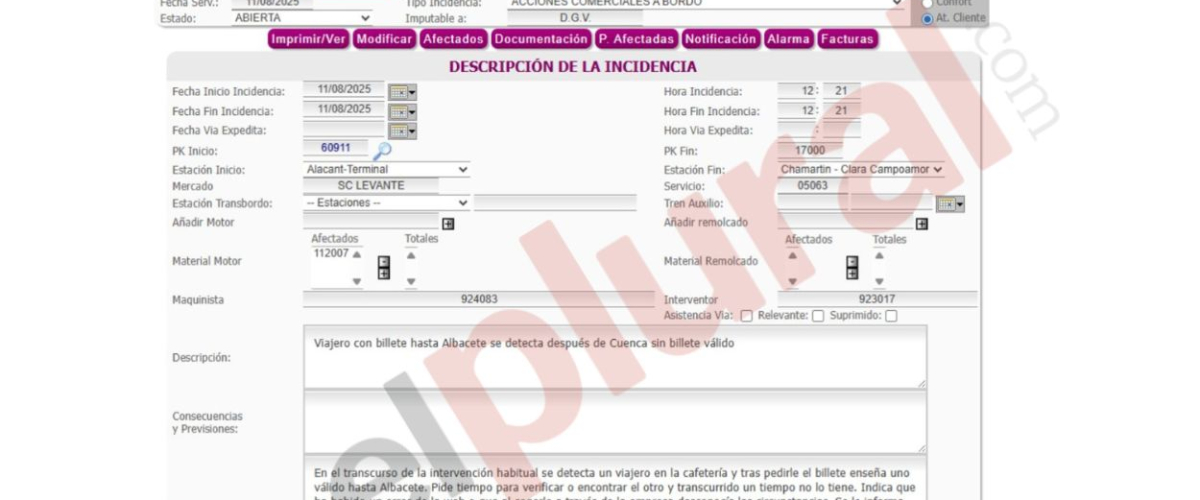Viewport: 1200px width, 500px height.
Task: Enable the Suprimido checkbox
Action: 891,316
